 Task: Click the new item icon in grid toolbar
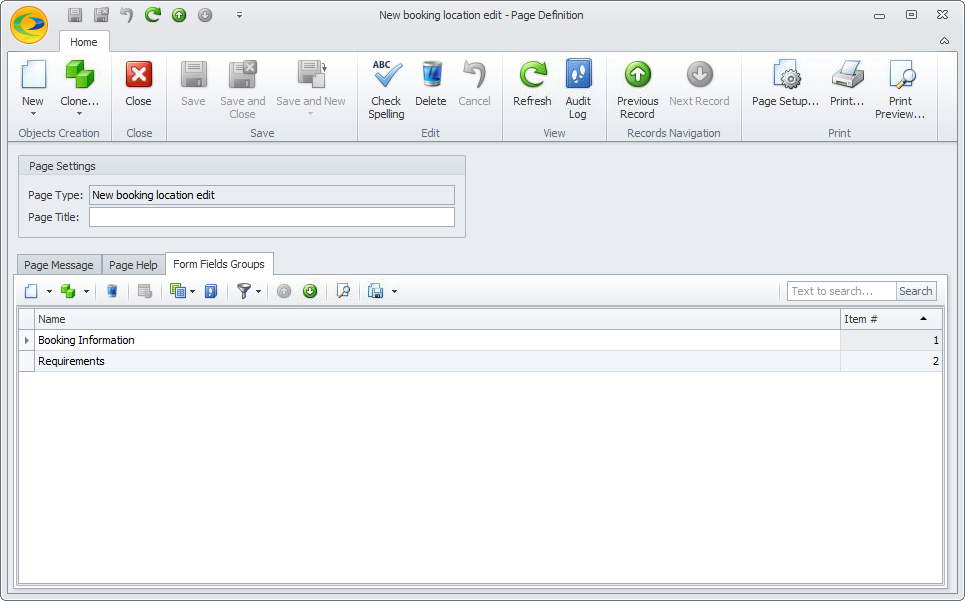31,291
